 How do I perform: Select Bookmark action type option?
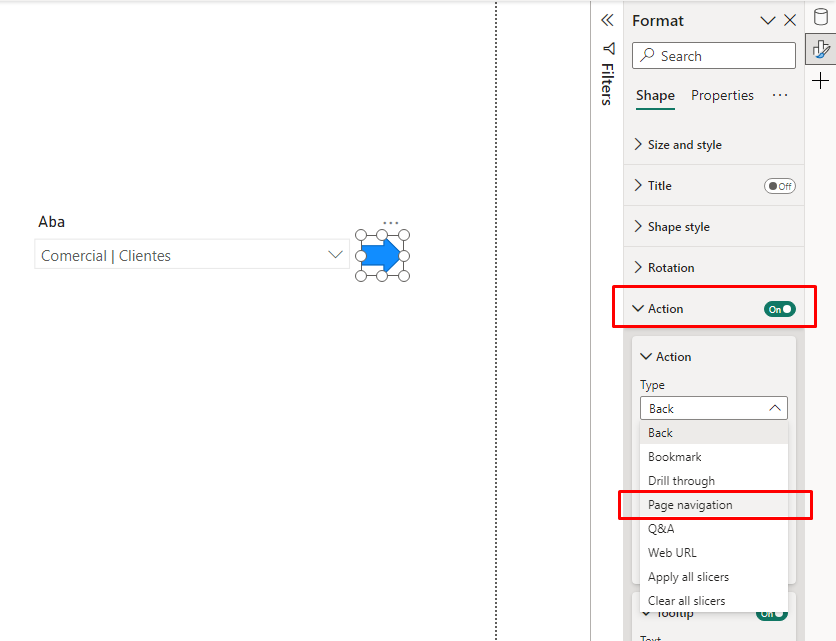(x=675, y=457)
